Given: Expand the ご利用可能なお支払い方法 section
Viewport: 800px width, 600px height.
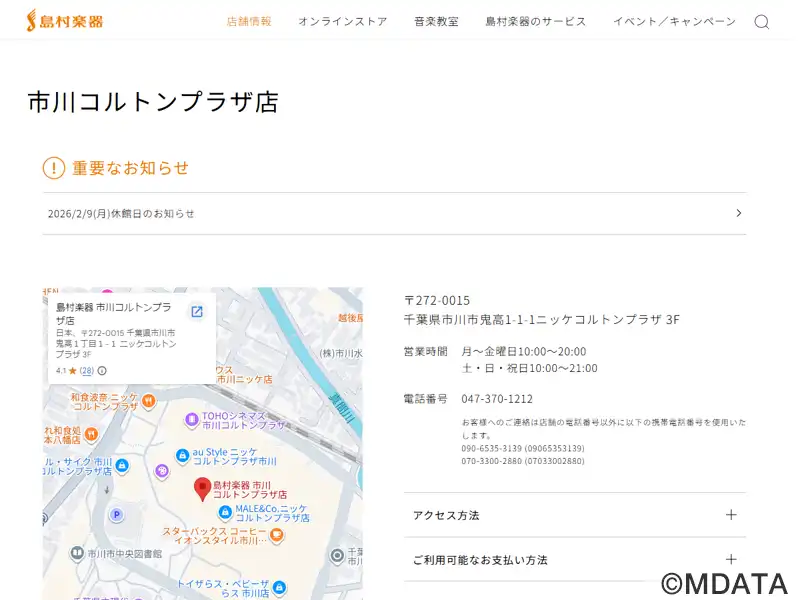Looking at the screenshot, I should tap(731, 560).
